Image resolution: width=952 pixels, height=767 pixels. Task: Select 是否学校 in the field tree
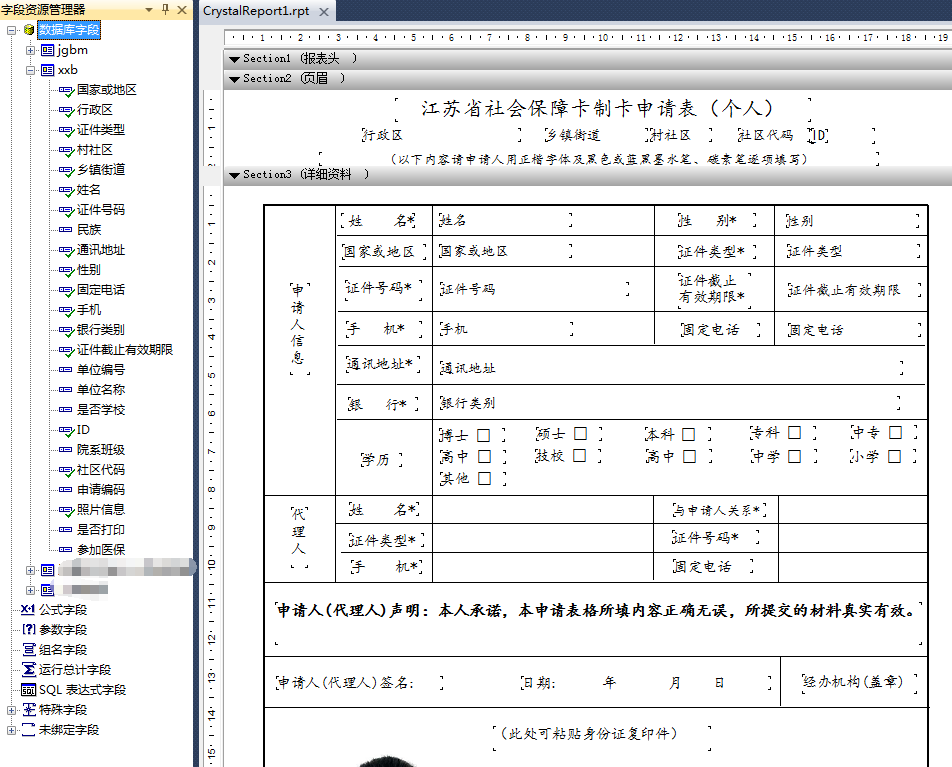click(x=101, y=410)
